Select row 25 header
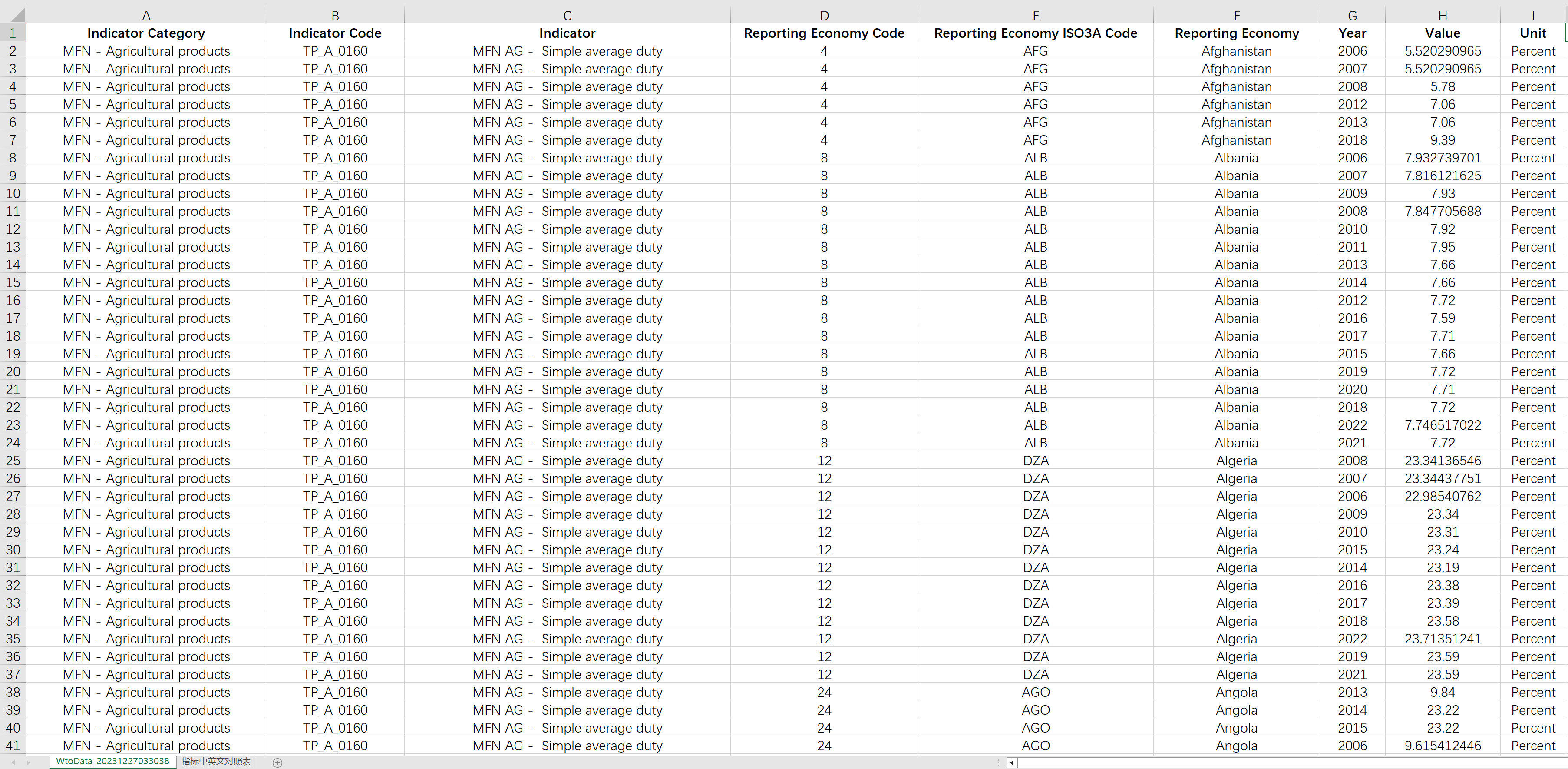The image size is (1568, 769). click(13, 461)
